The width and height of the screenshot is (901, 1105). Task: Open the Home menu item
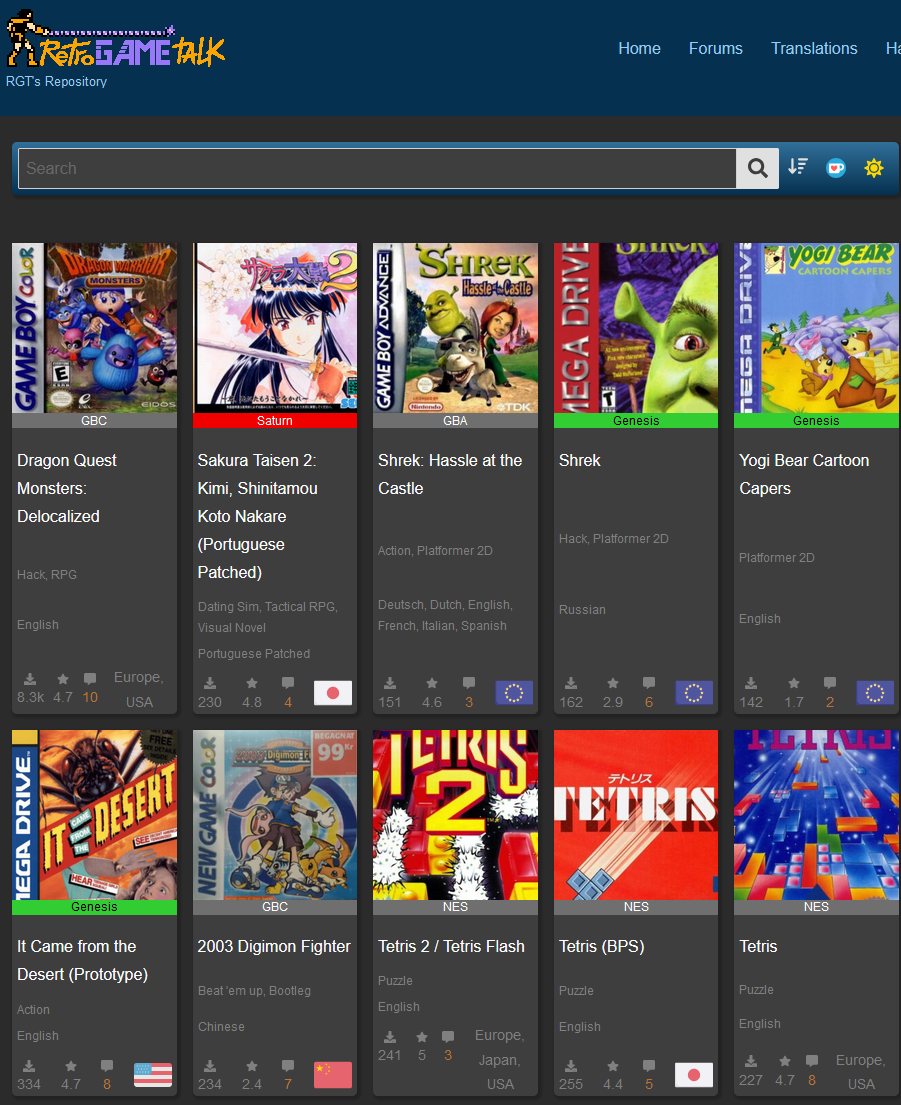[639, 49]
